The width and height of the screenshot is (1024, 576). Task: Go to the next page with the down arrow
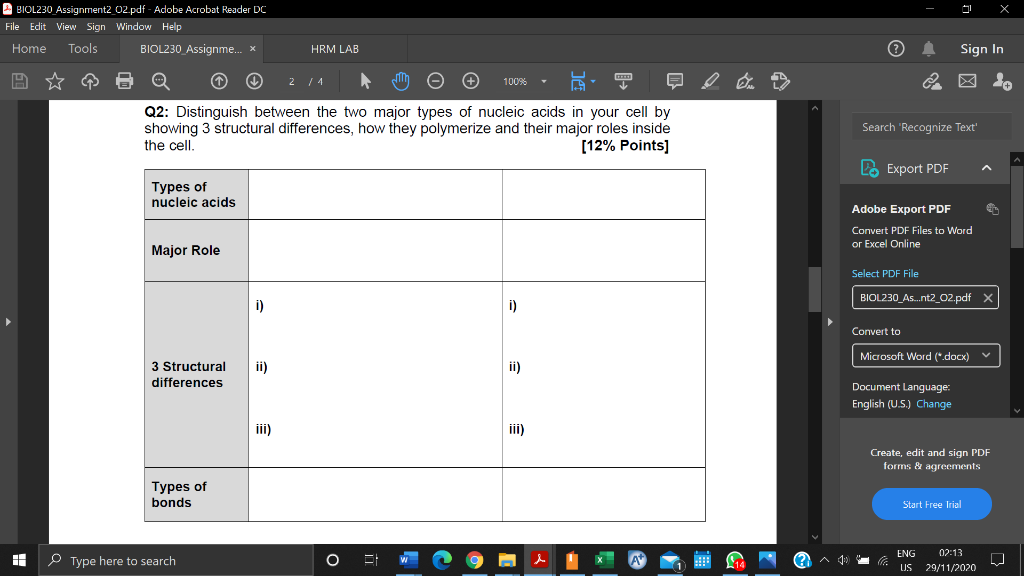pos(255,81)
